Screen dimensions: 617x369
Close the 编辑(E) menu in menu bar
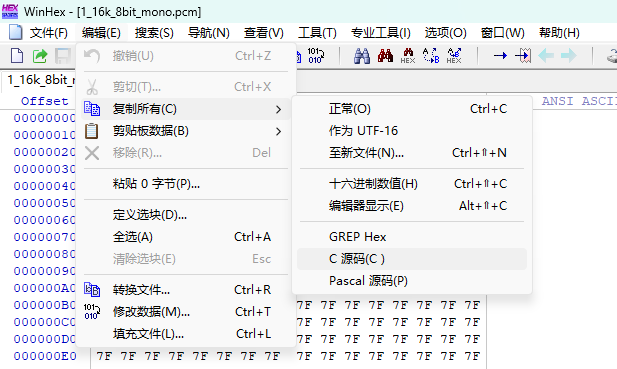[x=101, y=33]
